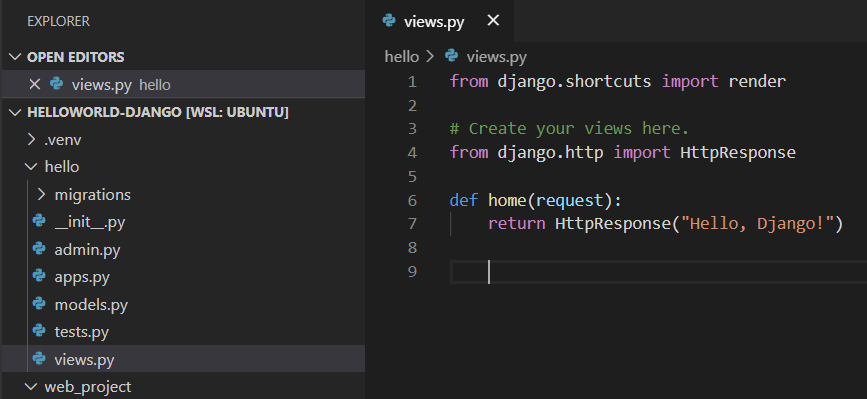Click line number 1 in gutter
The width and height of the screenshot is (867, 399).
pyautogui.click(x=412, y=82)
